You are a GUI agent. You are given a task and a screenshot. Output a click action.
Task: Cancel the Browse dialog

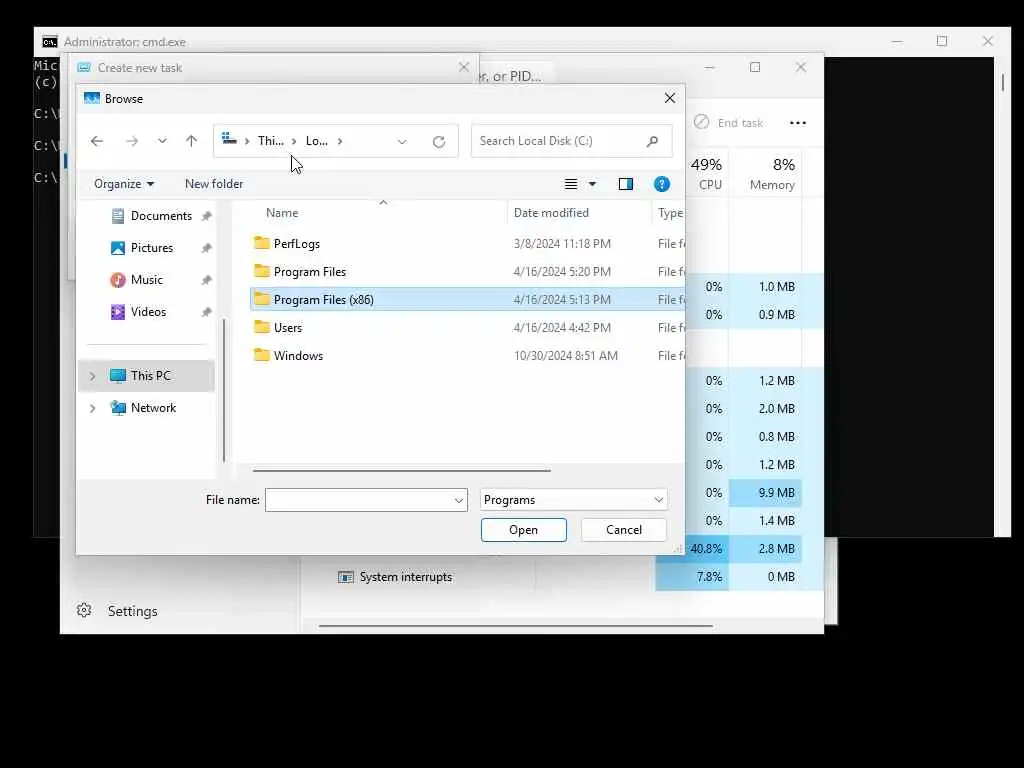[x=624, y=530]
